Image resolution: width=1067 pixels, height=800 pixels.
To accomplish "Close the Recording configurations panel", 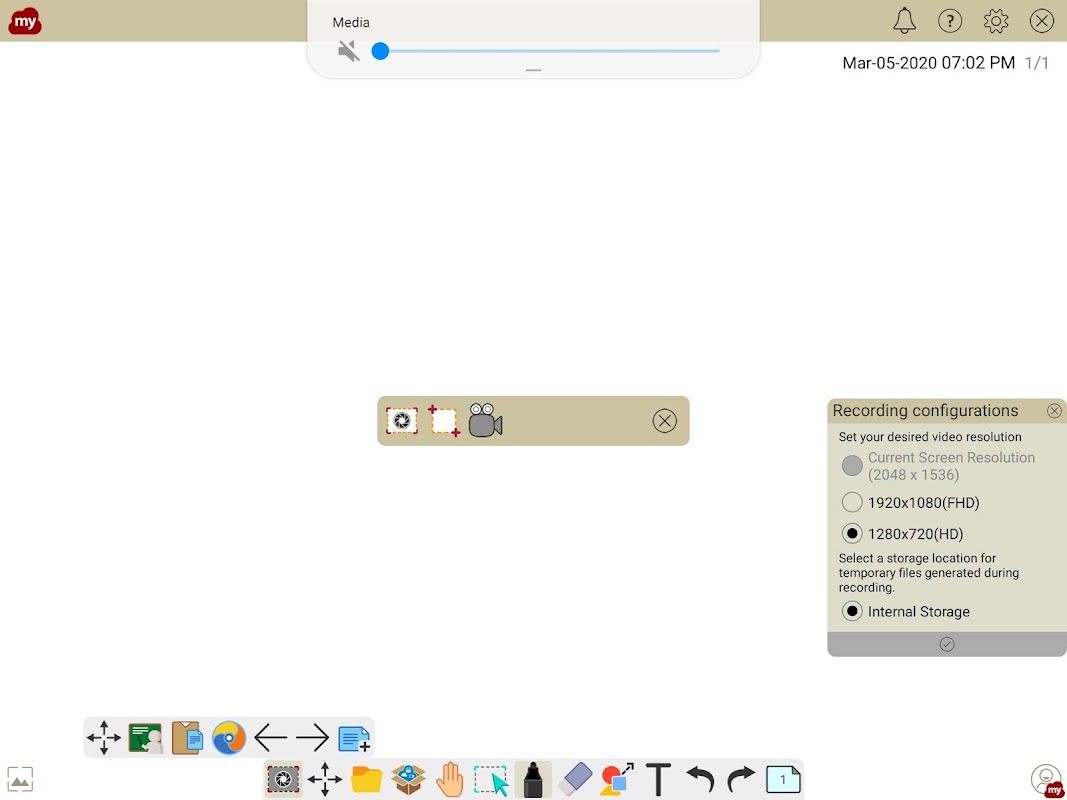I will coord(1054,411).
